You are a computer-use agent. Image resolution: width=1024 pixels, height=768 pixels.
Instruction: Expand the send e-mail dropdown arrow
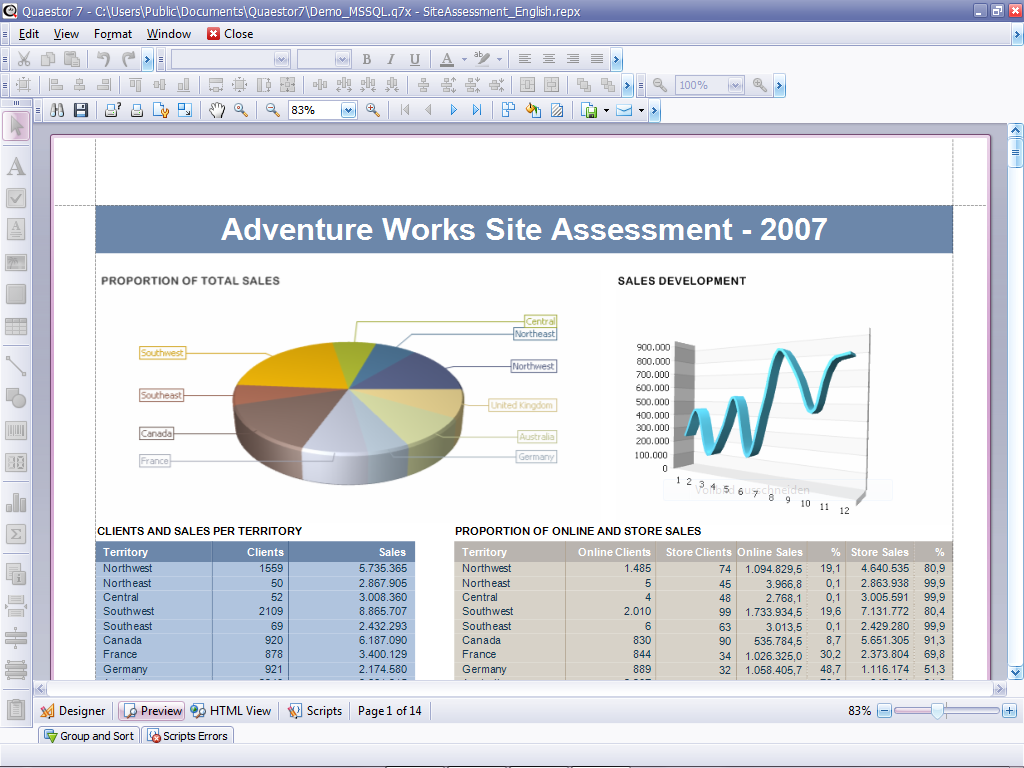(641, 110)
